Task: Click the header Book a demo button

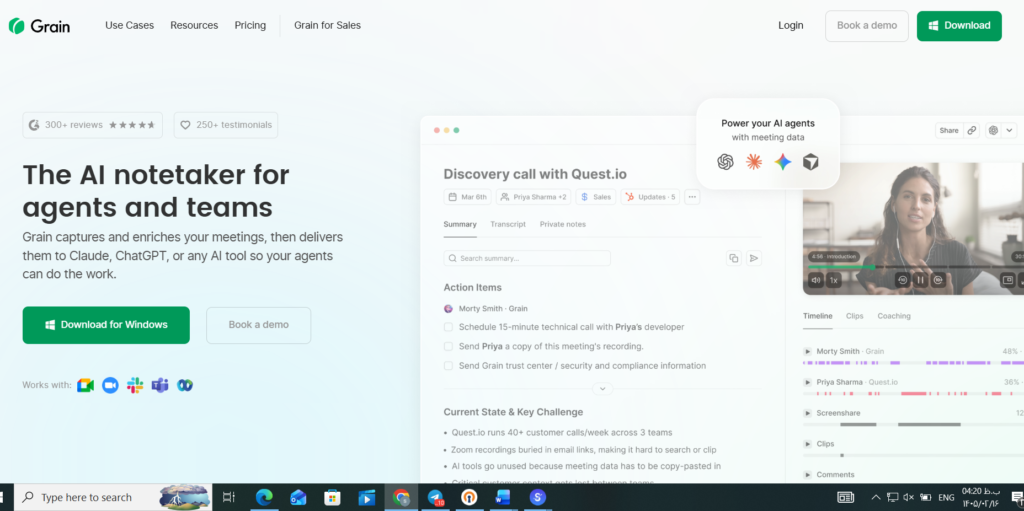Action: coord(867,25)
